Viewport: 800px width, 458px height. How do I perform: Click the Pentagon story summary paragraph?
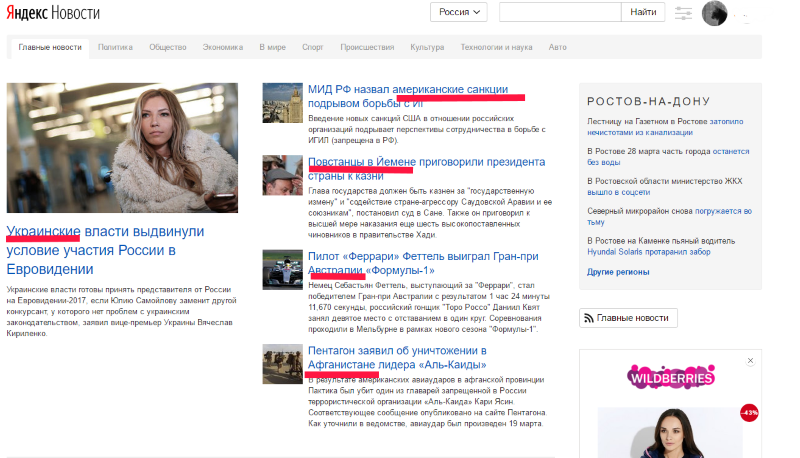(x=427, y=401)
